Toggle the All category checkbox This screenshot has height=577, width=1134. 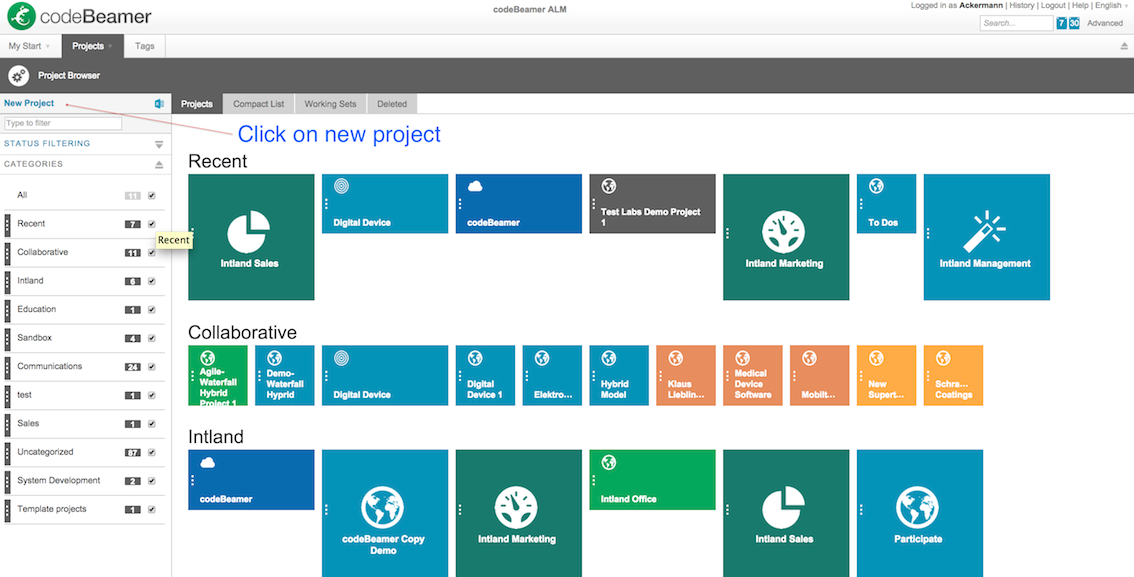[x=152, y=195]
